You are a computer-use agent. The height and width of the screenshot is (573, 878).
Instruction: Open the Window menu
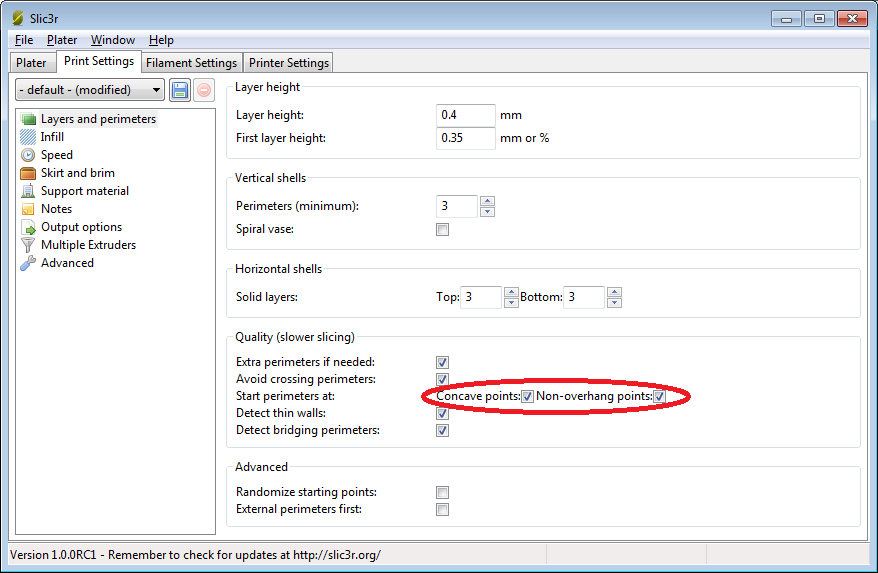pyautogui.click(x=113, y=40)
